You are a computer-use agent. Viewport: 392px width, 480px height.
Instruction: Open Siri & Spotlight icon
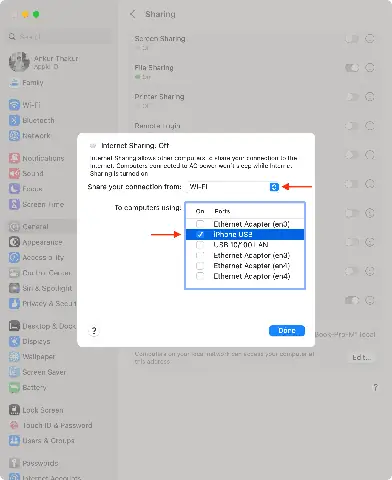point(14,288)
